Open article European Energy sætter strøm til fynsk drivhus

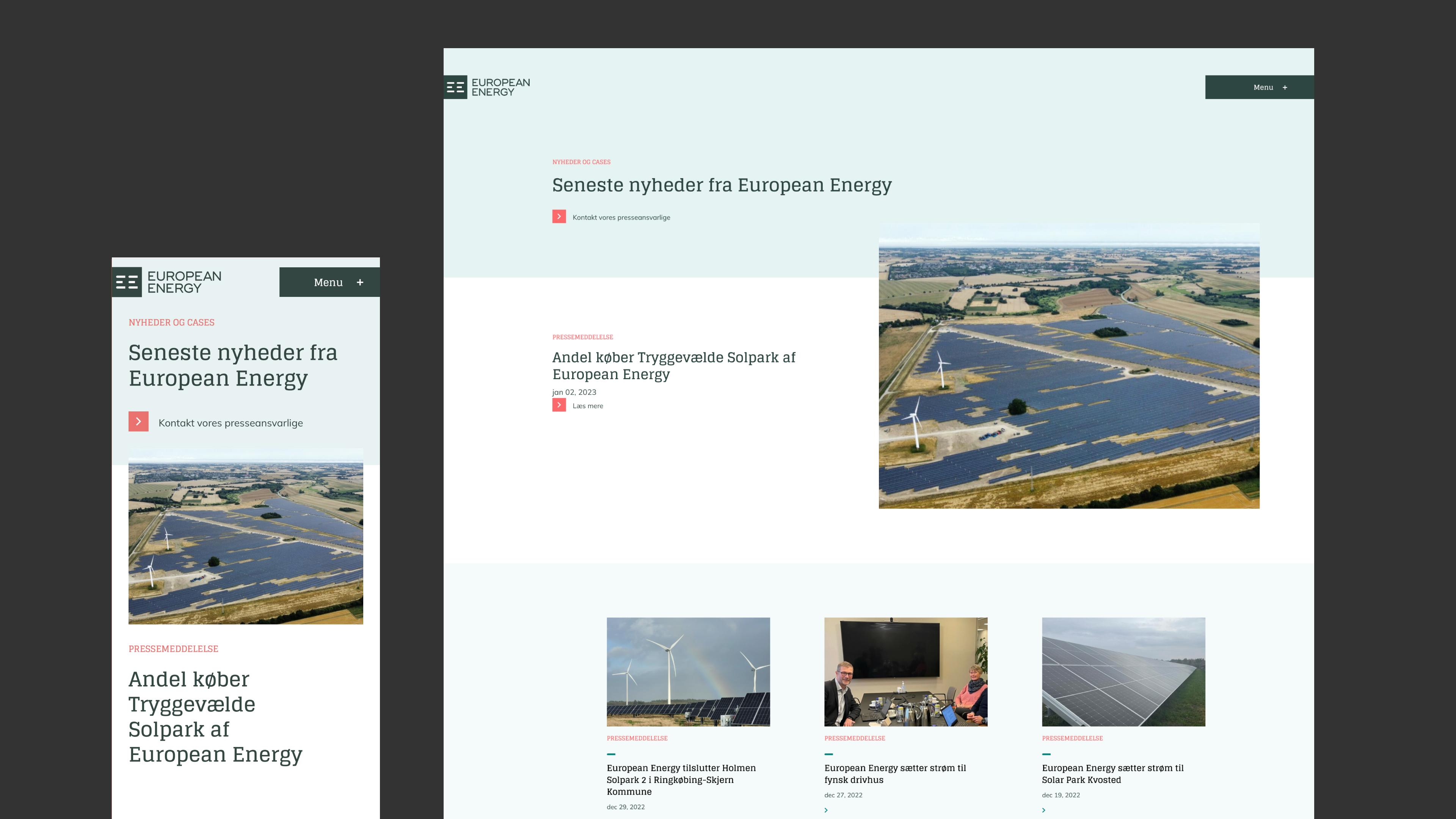click(x=895, y=774)
